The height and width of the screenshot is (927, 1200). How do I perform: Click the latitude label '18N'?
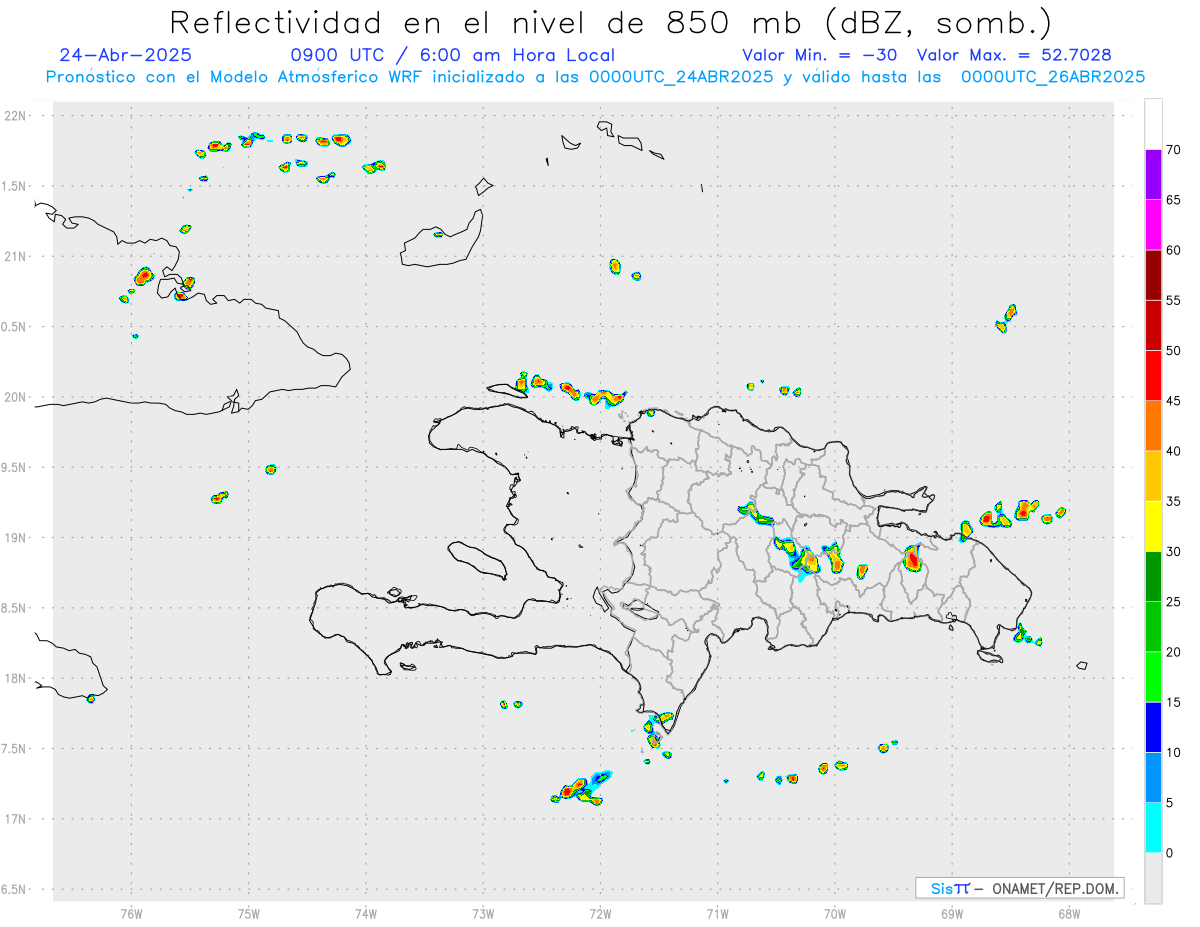click(17, 679)
